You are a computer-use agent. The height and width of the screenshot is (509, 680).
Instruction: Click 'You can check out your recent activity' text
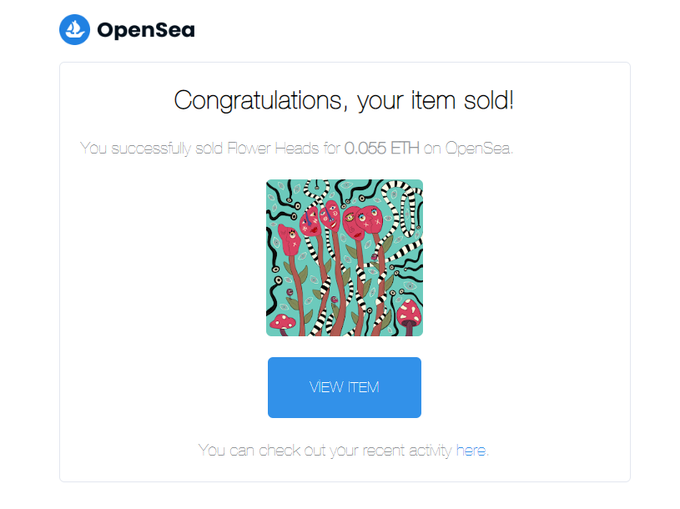coord(325,450)
